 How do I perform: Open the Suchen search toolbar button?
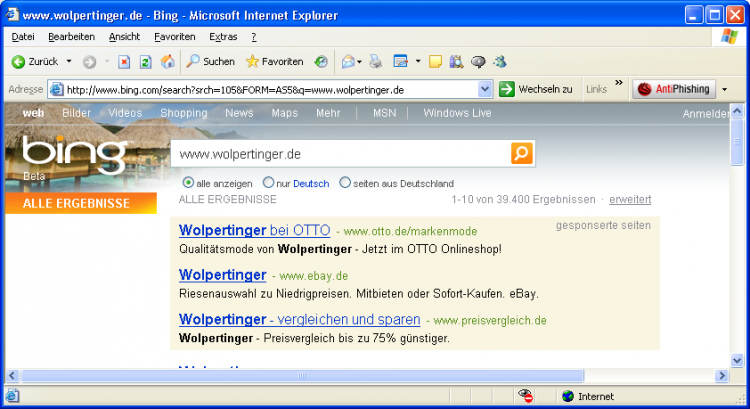coord(210,62)
